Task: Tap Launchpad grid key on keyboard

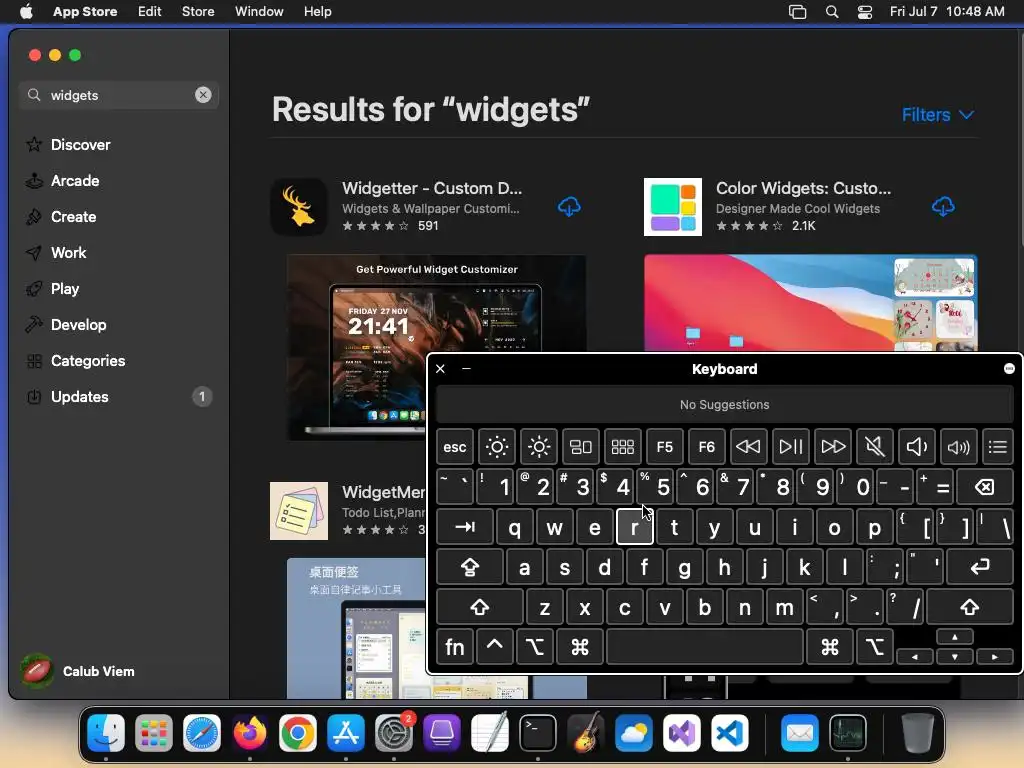Action: tap(622, 447)
